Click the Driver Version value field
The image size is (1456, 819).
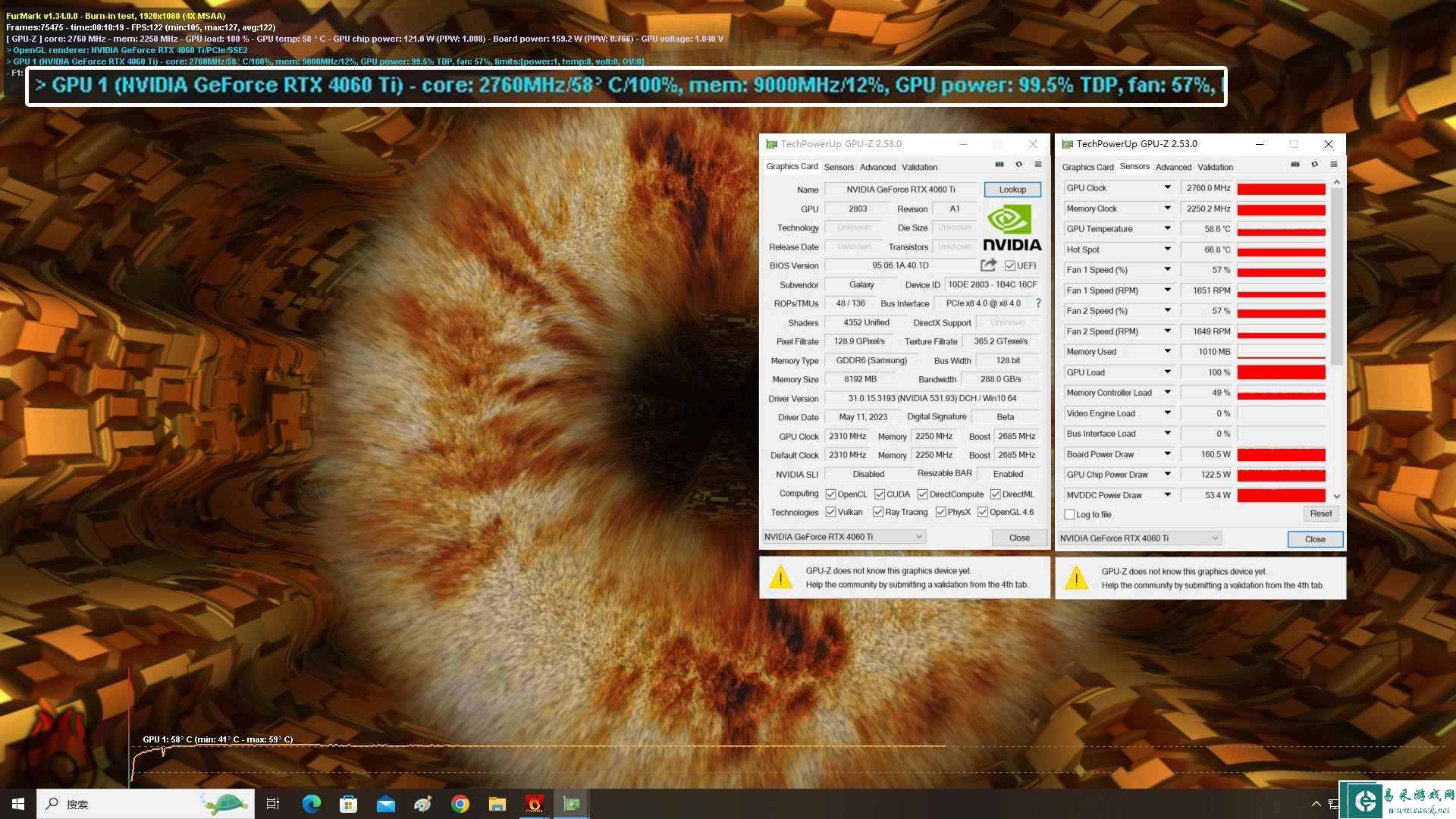(x=932, y=398)
